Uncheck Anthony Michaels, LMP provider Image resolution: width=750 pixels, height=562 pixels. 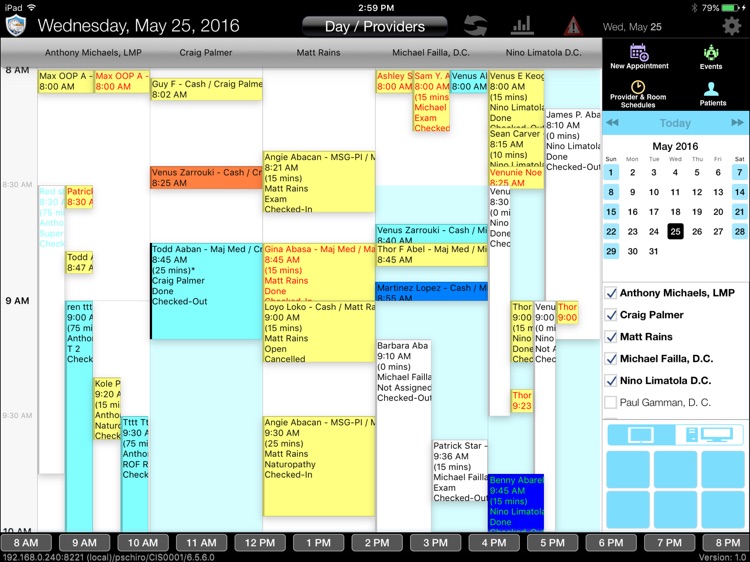point(611,293)
